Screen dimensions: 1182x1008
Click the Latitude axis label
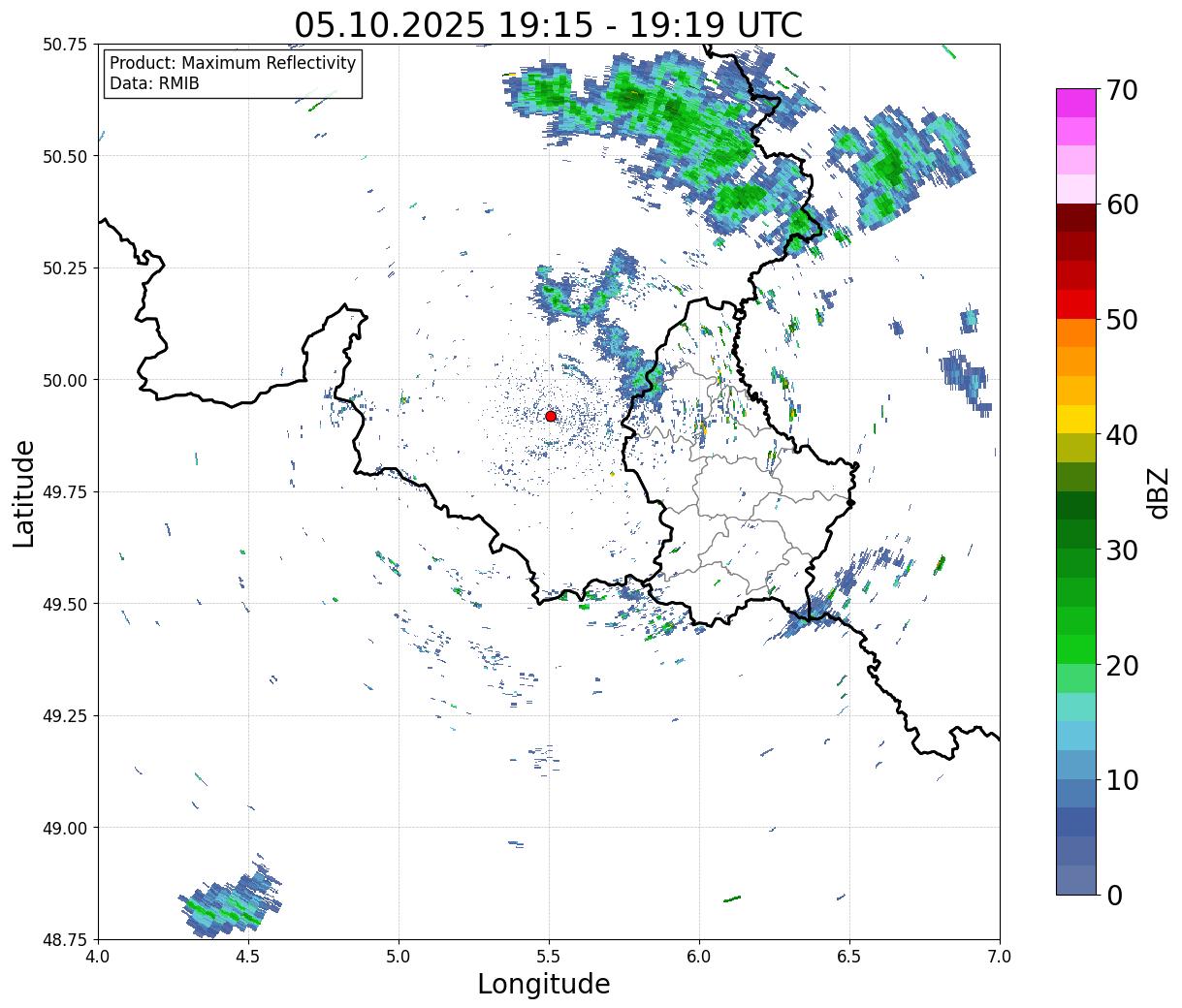pos(24,492)
